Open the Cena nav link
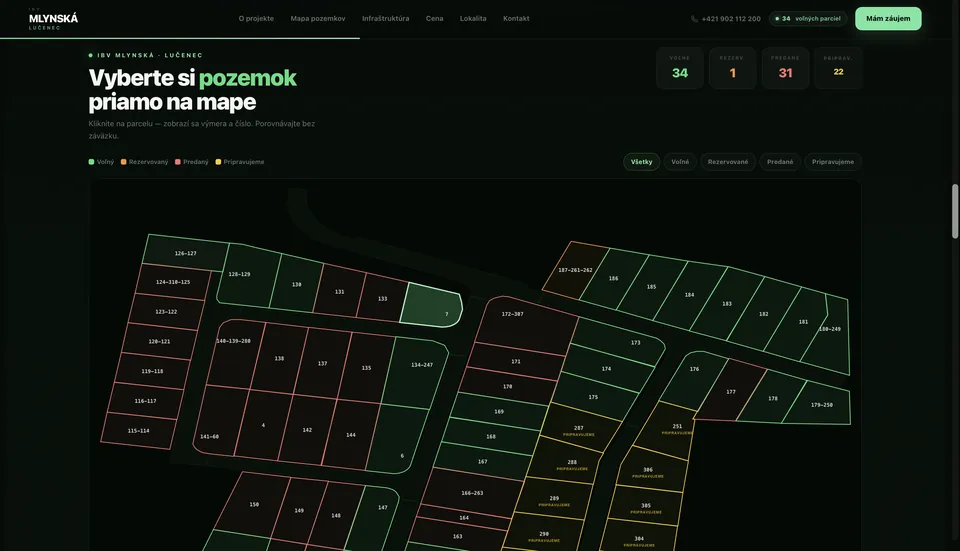Viewport: 960px width, 551px height. click(435, 18)
